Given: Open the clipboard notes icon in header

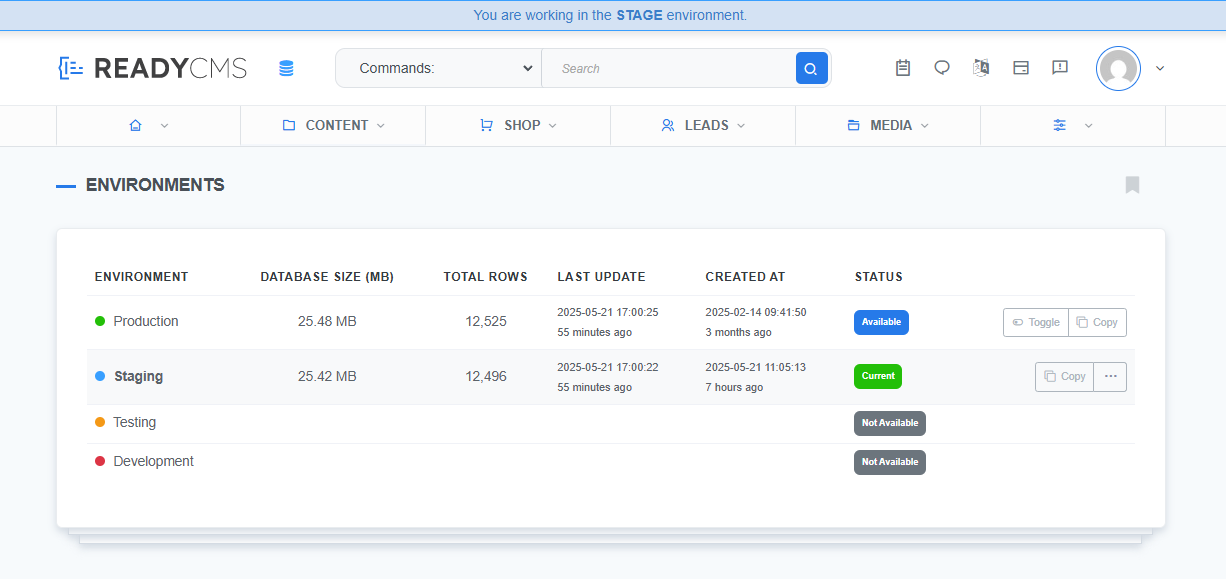Looking at the screenshot, I should 903,68.
